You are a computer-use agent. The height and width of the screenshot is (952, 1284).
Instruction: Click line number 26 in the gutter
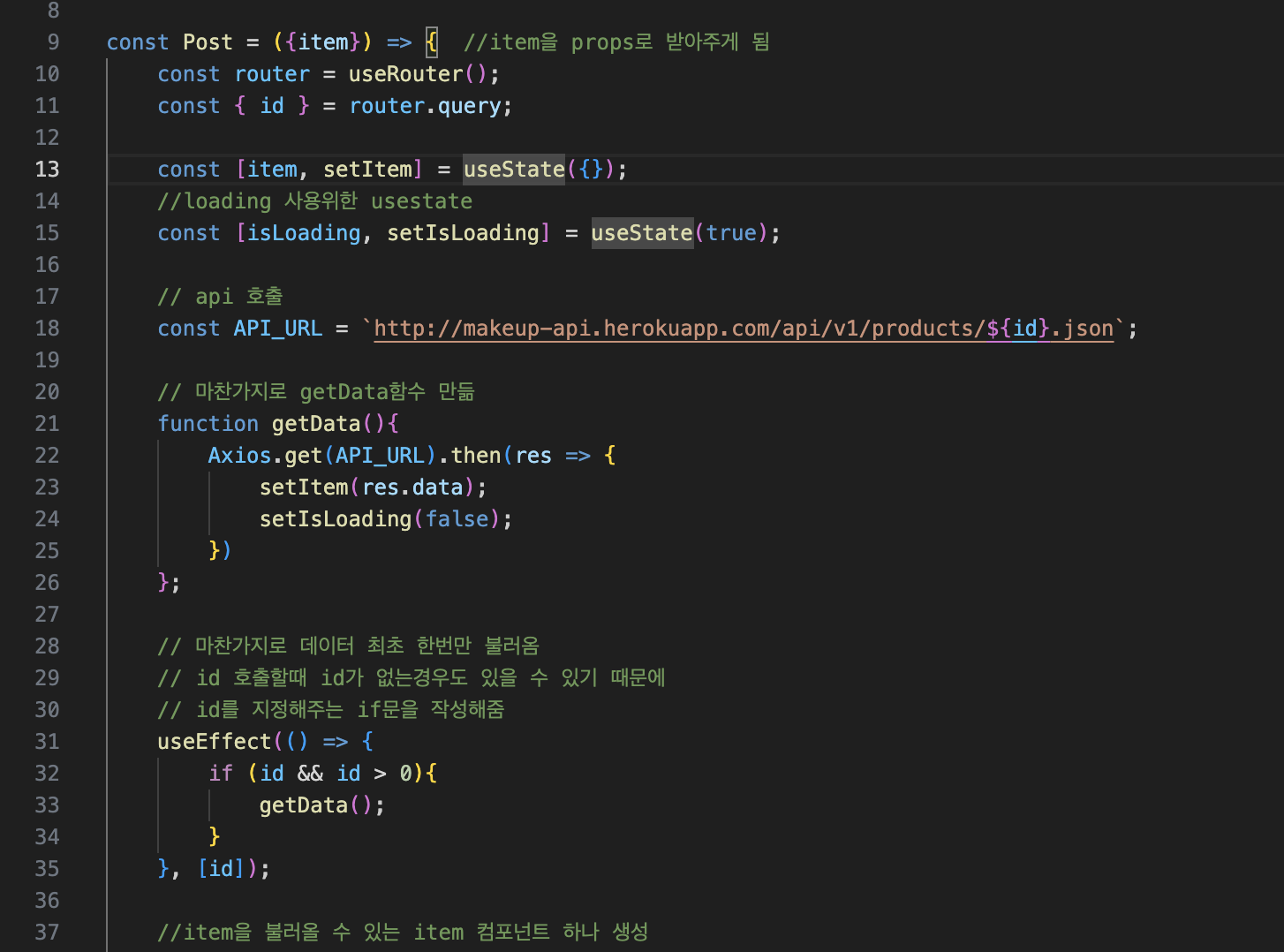[x=47, y=583]
